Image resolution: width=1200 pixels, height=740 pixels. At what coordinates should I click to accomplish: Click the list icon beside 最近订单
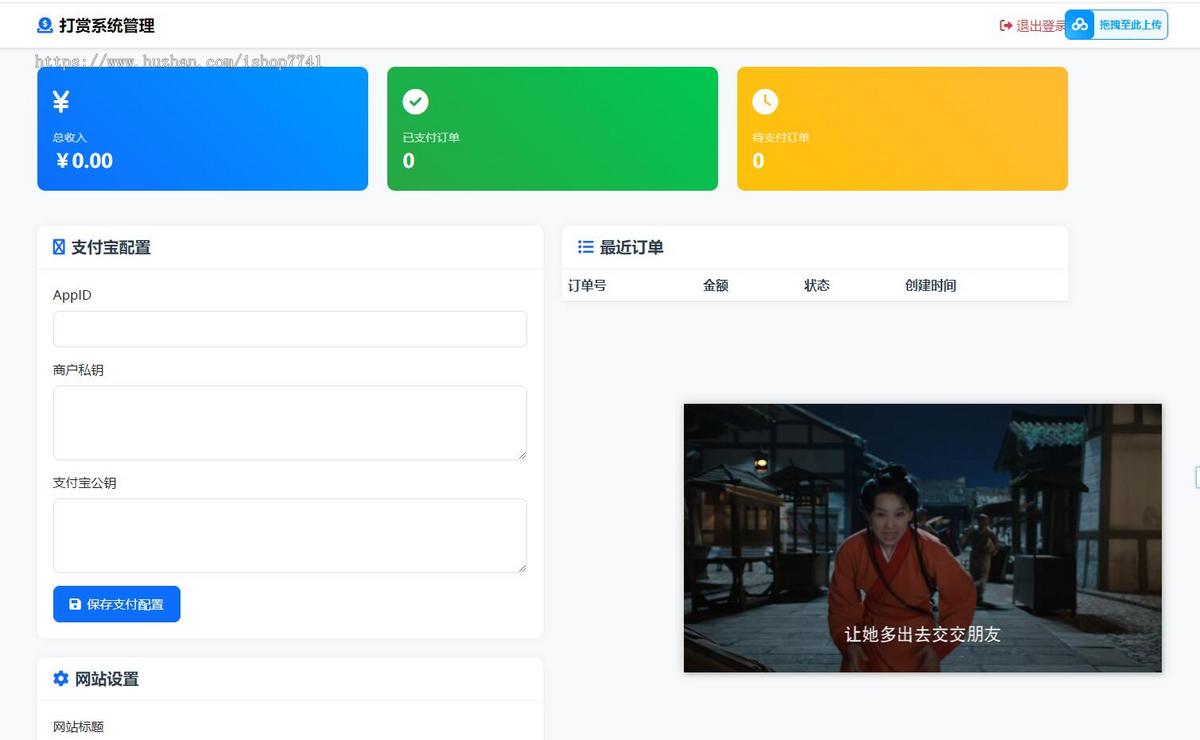pos(586,247)
